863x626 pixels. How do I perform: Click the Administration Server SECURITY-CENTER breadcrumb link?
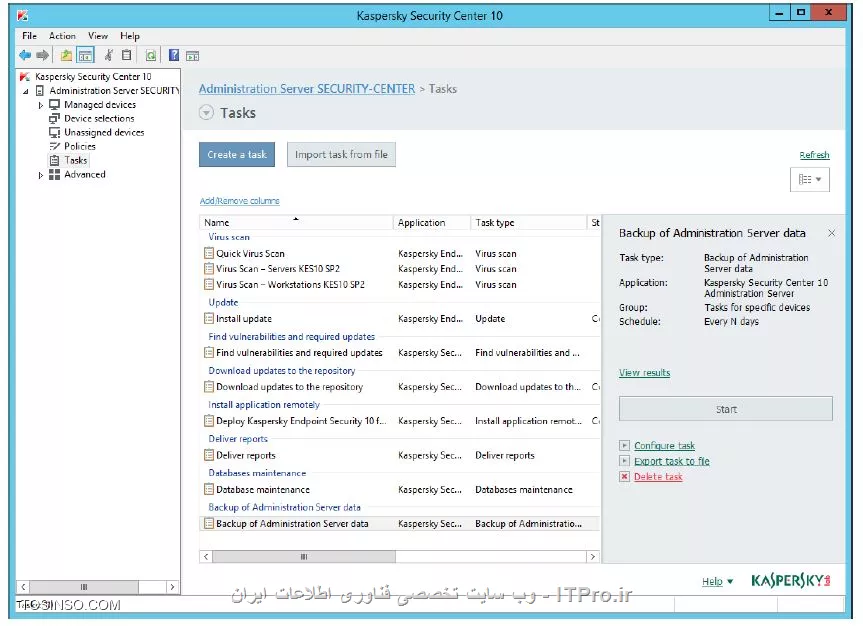tap(307, 89)
